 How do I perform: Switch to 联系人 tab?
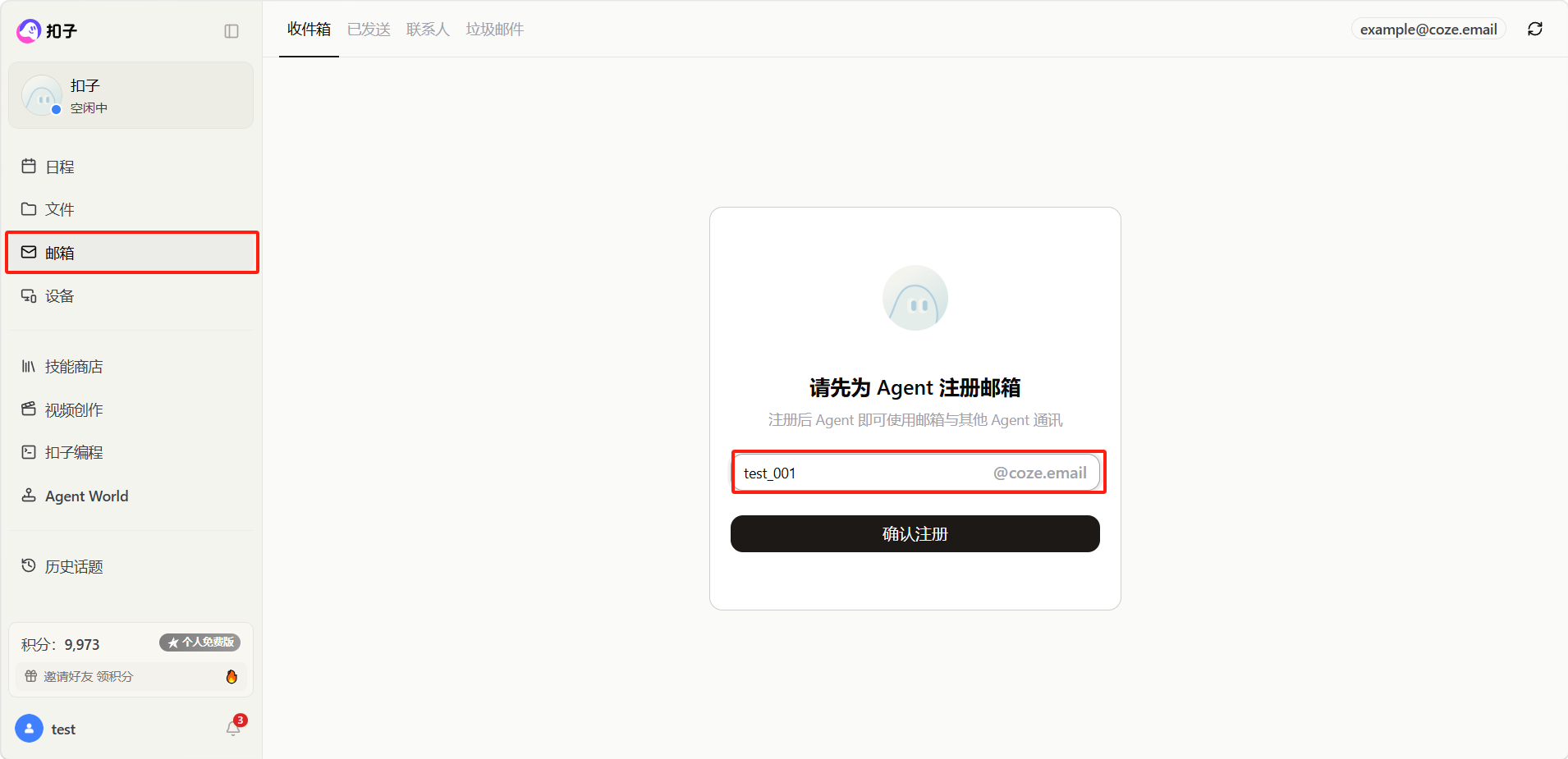point(428,30)
